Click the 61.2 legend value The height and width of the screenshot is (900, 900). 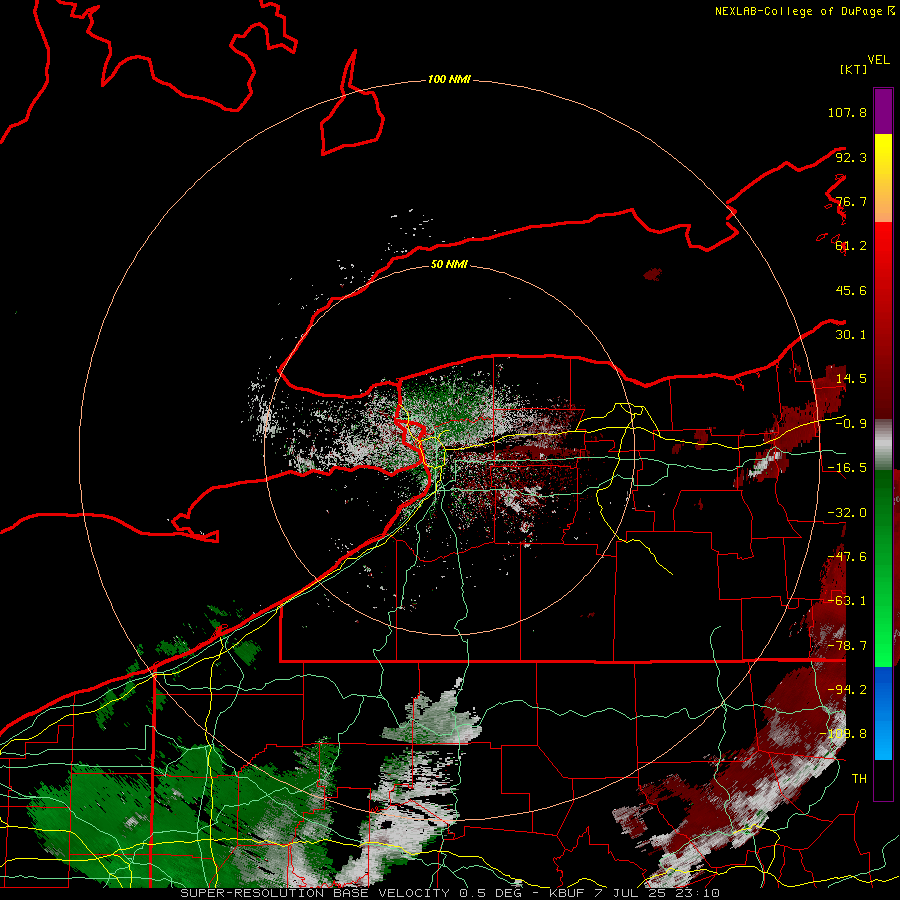[x=851, y=246]
